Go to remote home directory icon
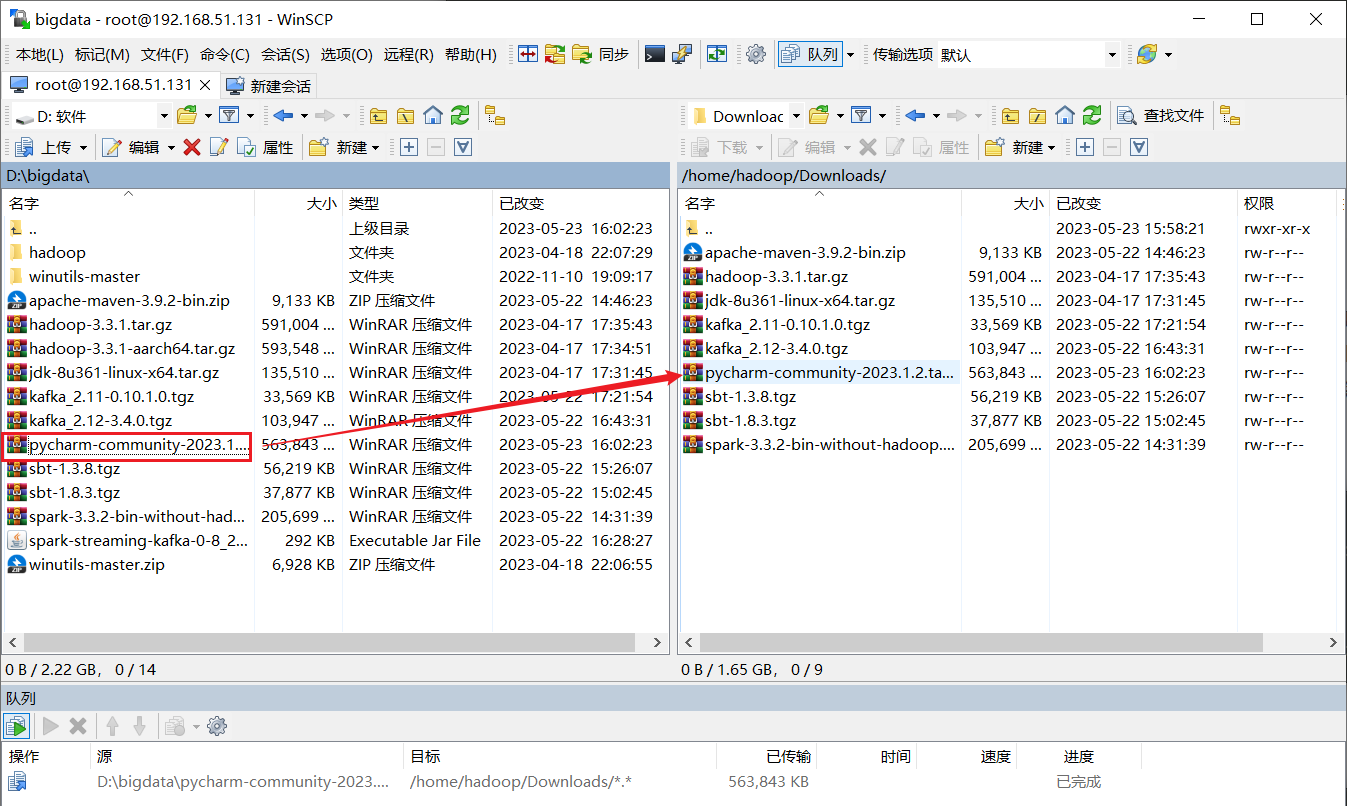The image size is (1347, 806). (x=1065, y=116)
